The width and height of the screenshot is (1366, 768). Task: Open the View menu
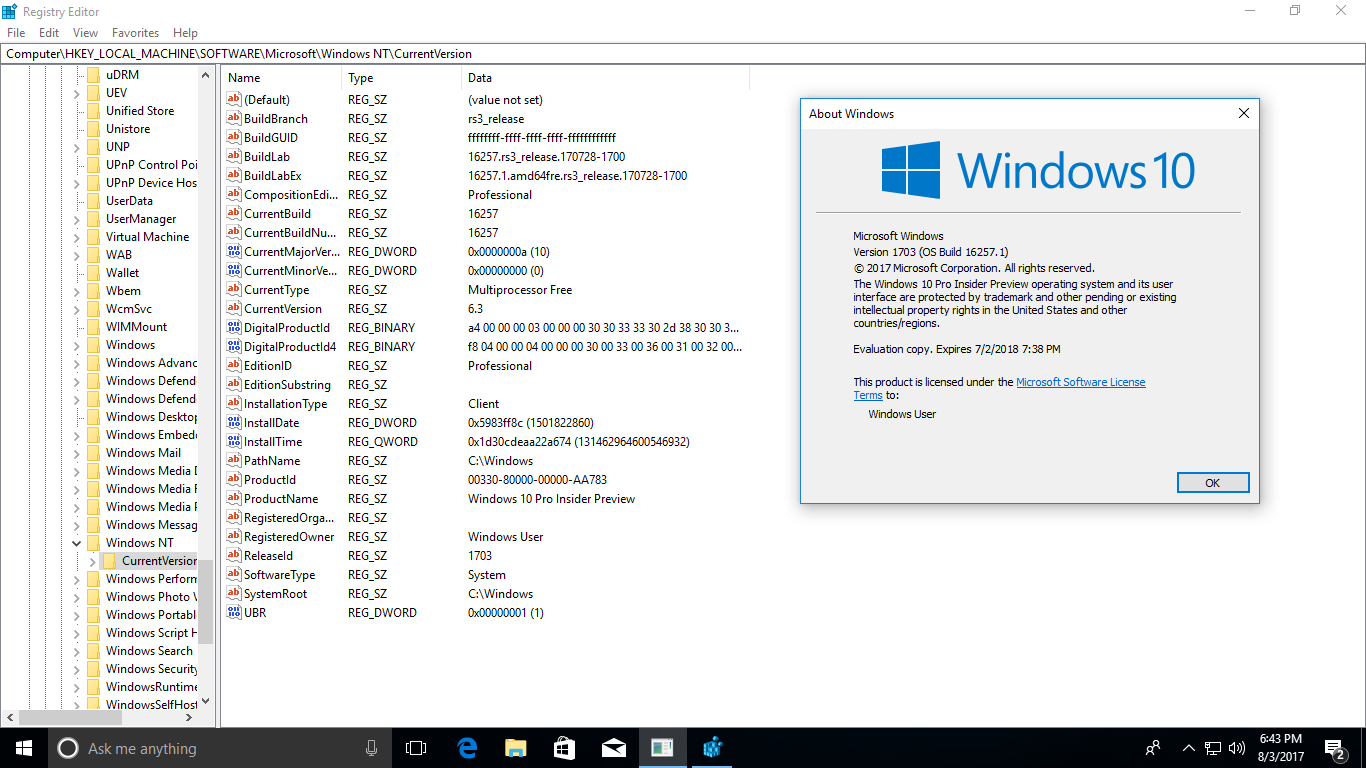pyautogui.click(x=85, y=33)
